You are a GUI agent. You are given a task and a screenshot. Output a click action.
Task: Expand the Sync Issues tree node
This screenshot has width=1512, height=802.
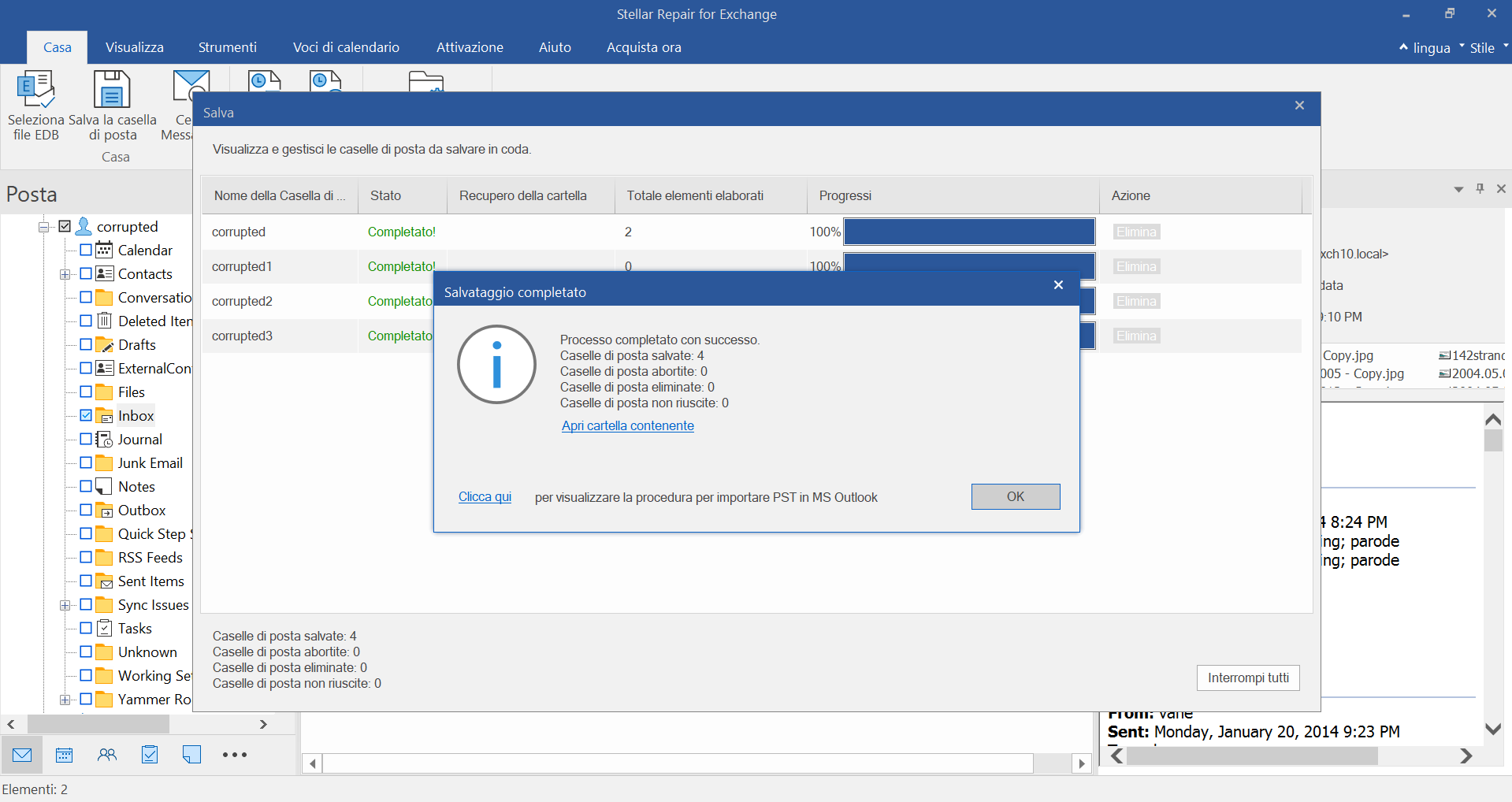(x=65, y=605)
